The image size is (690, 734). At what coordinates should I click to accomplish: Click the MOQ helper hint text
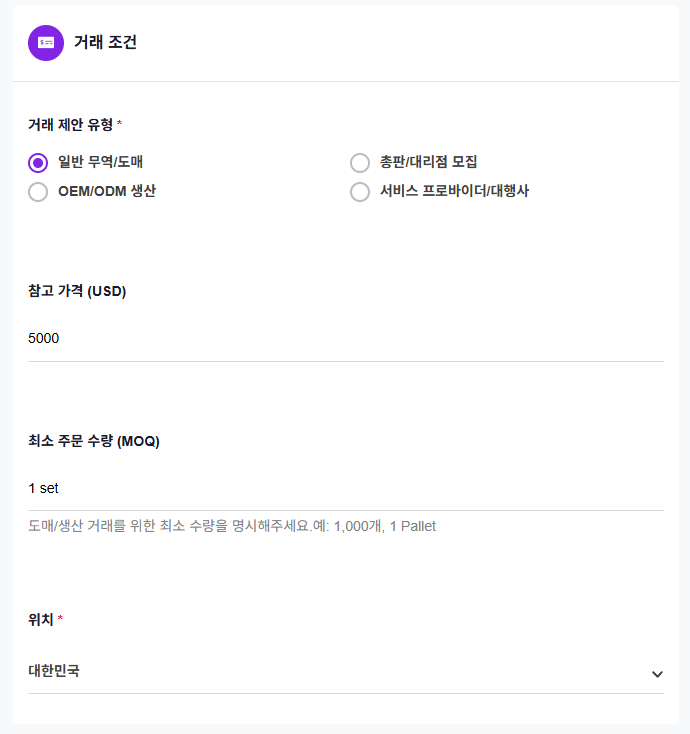232,526
